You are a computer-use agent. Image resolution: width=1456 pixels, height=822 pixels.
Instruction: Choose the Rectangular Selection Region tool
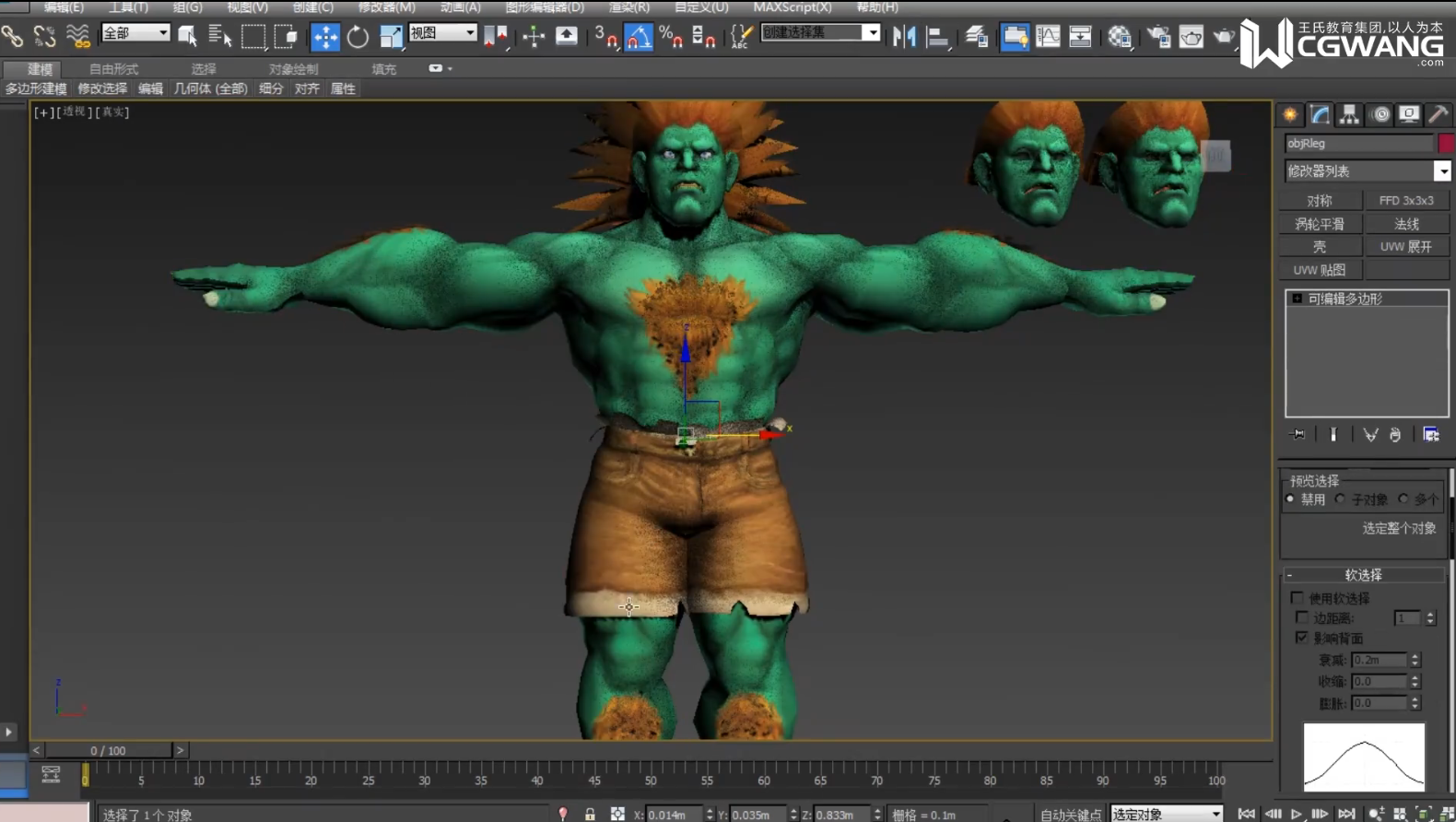(252, 36)
